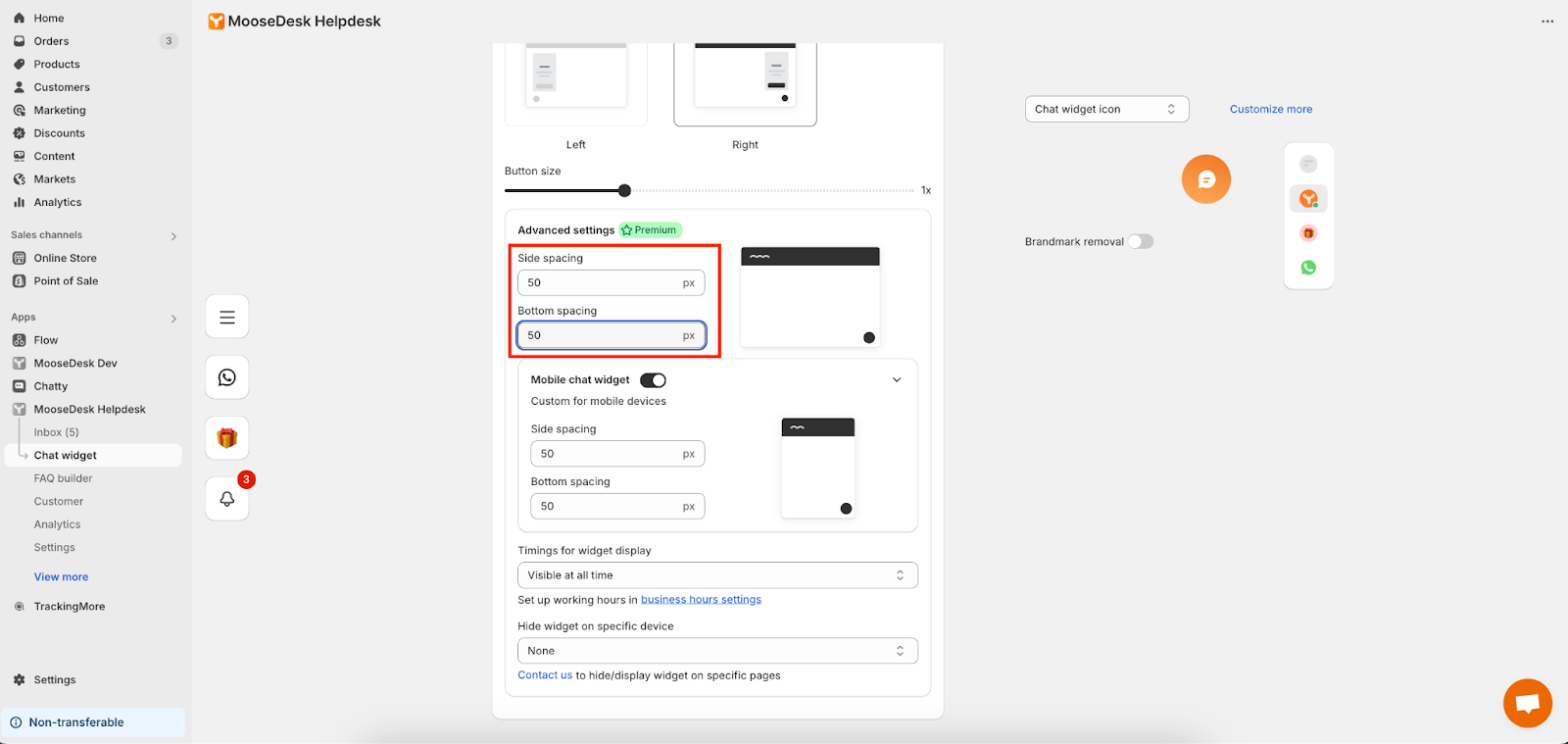Open the notification bell with badge 3

[x=227, y=499]
